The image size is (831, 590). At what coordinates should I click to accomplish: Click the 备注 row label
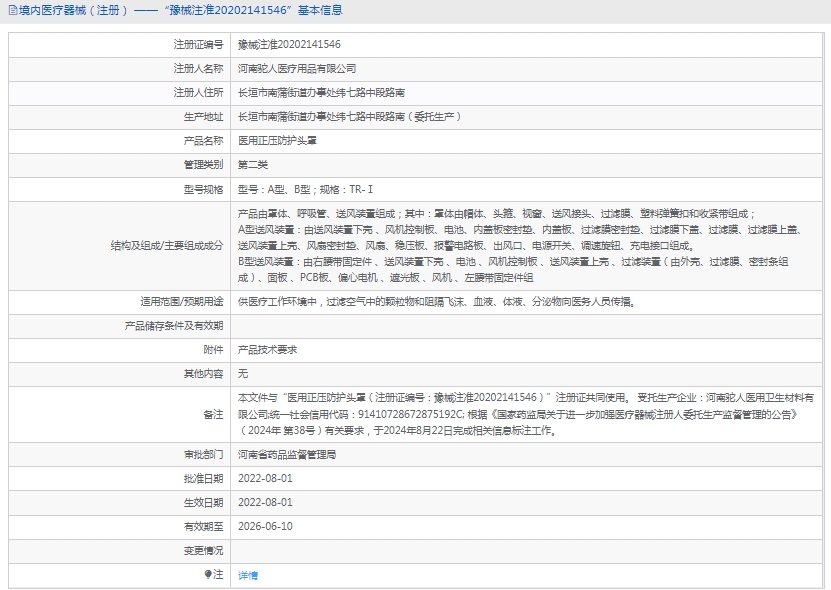(212, 414)
